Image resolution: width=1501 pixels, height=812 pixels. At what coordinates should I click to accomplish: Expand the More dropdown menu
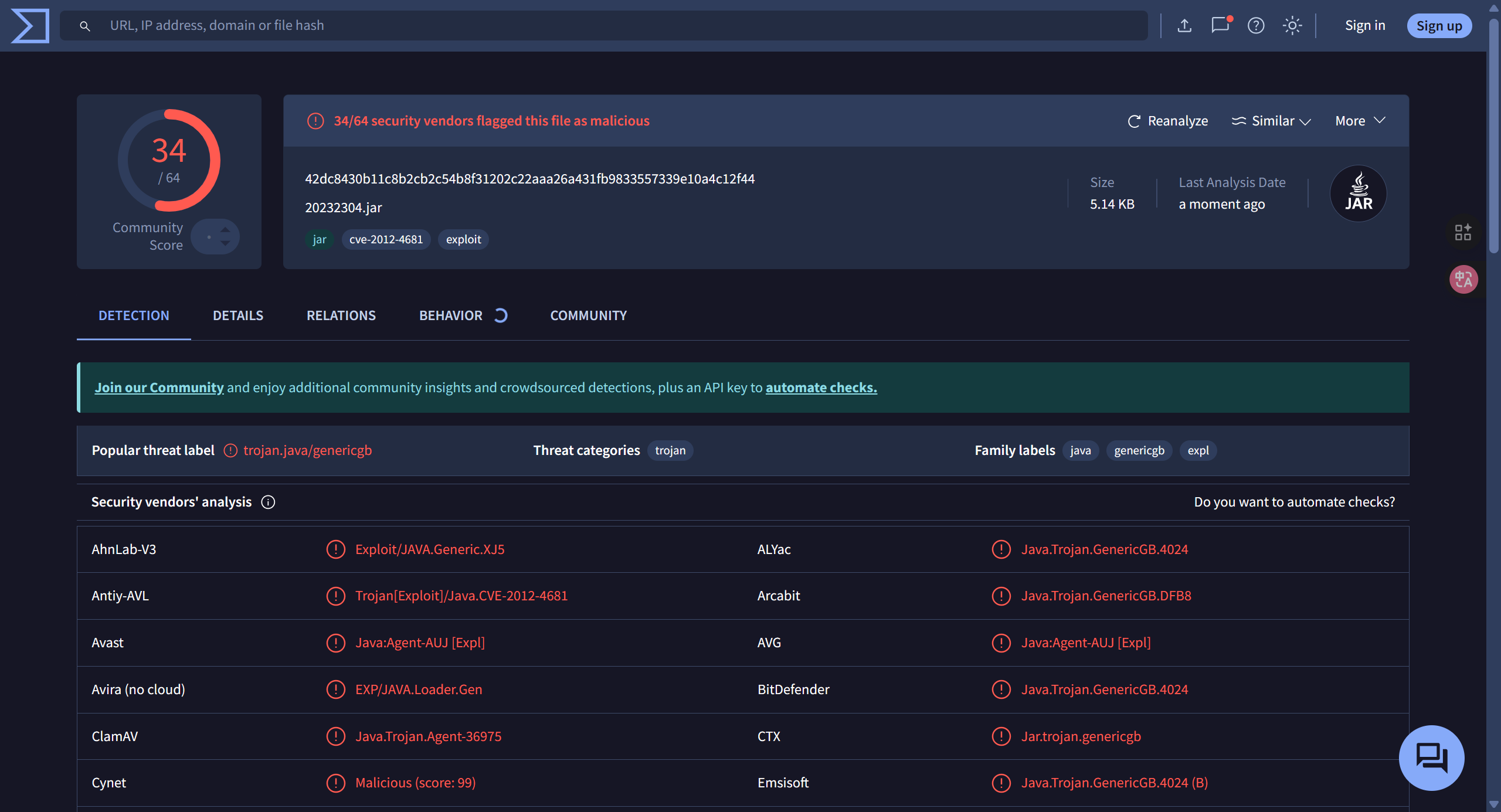point(1360,121)
